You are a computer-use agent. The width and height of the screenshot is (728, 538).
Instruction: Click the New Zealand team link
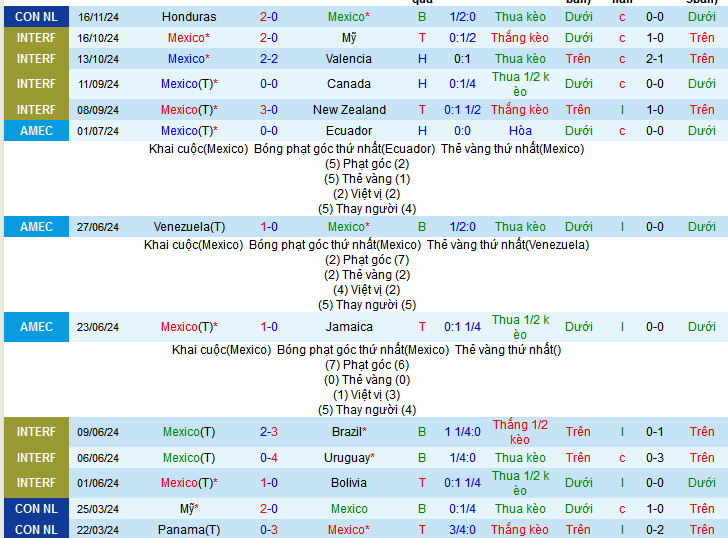(x=348, y=110)
